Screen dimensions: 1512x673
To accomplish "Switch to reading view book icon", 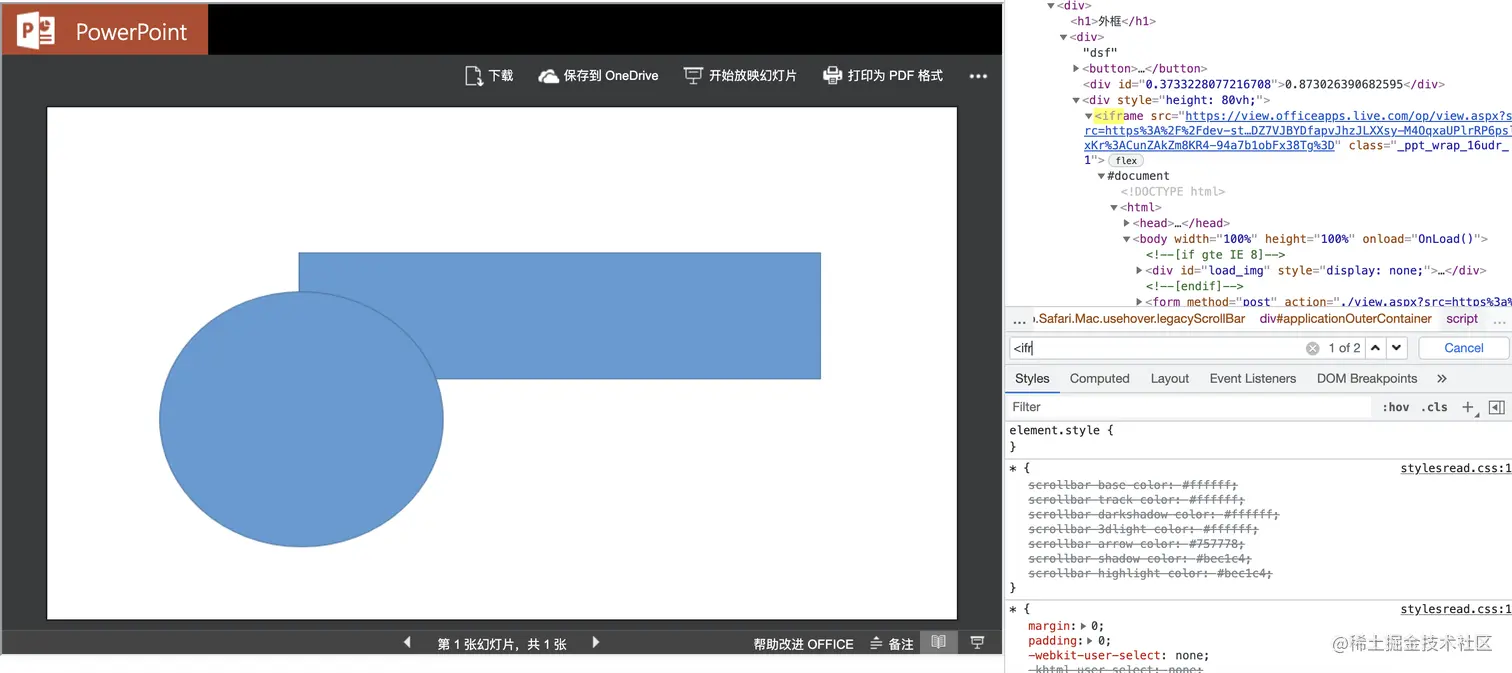I will [x=938, y=643].
